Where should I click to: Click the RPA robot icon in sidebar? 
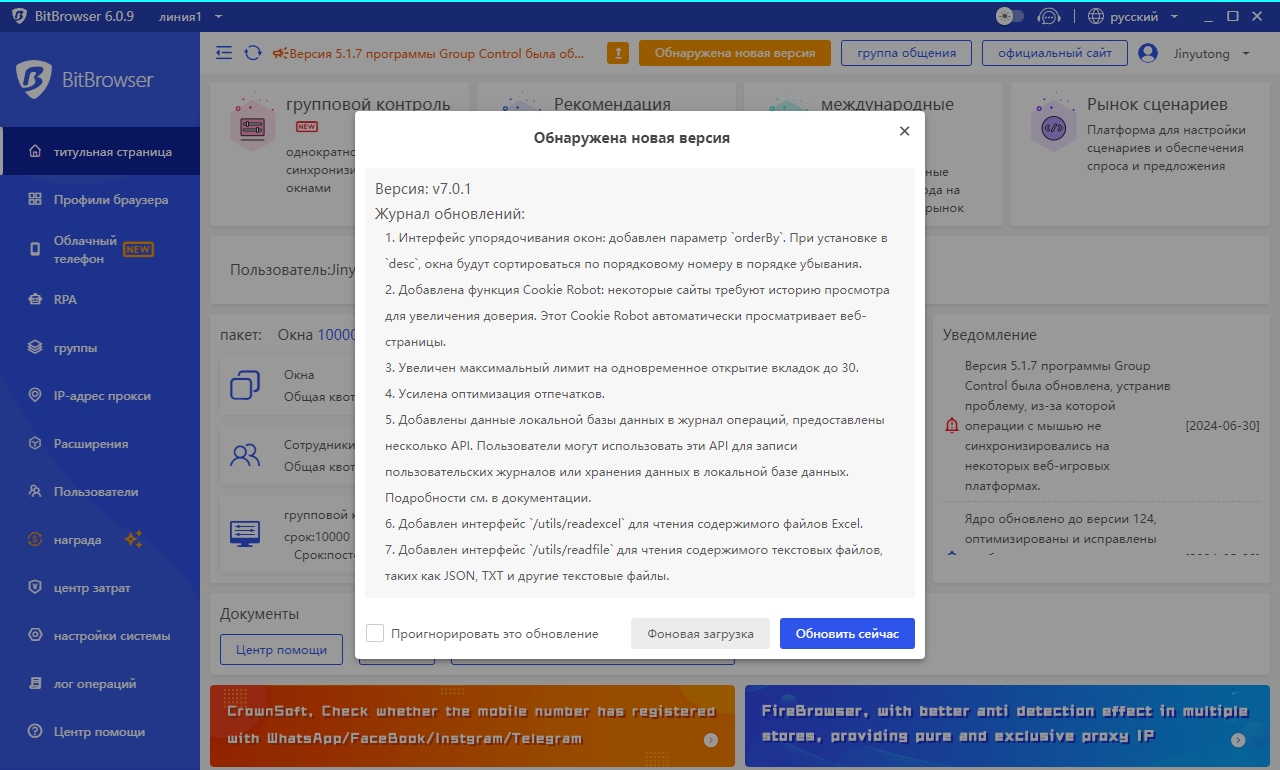coord(35,299)
